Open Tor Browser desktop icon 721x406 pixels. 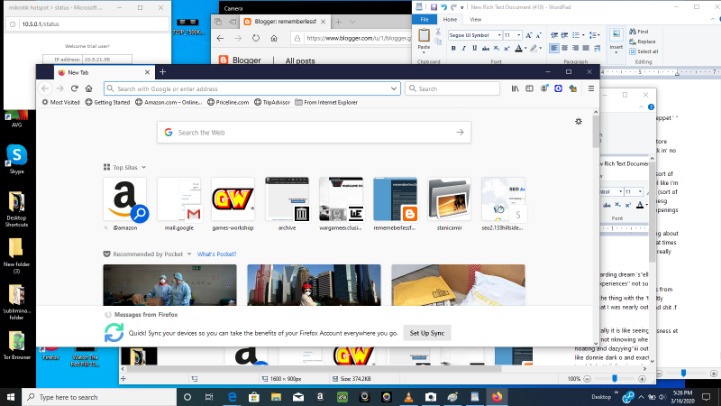click(17, 345)
